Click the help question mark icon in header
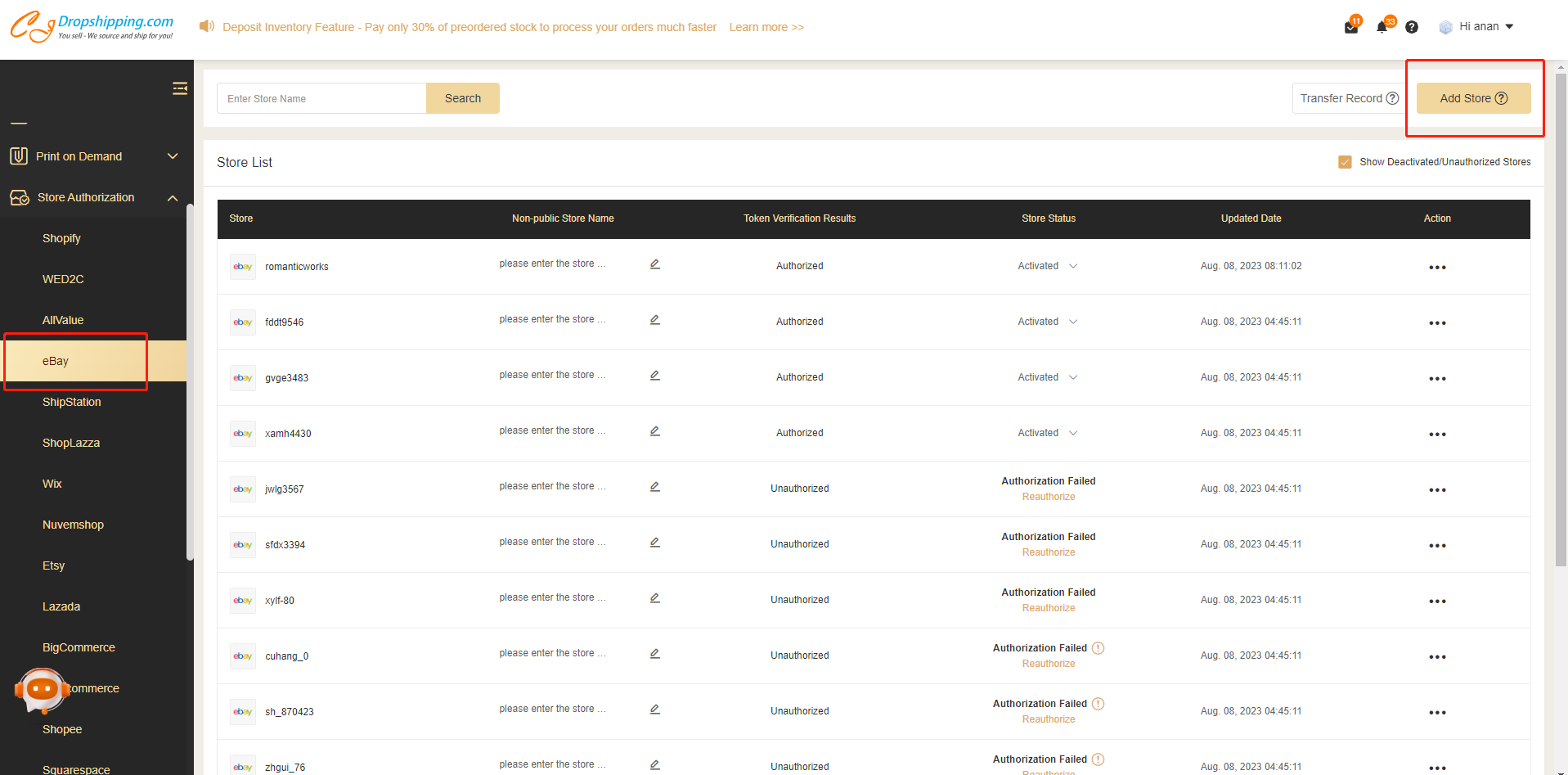Image resolution: width=1568 pixels, height=775 pixels. [x=1412, y=27]
